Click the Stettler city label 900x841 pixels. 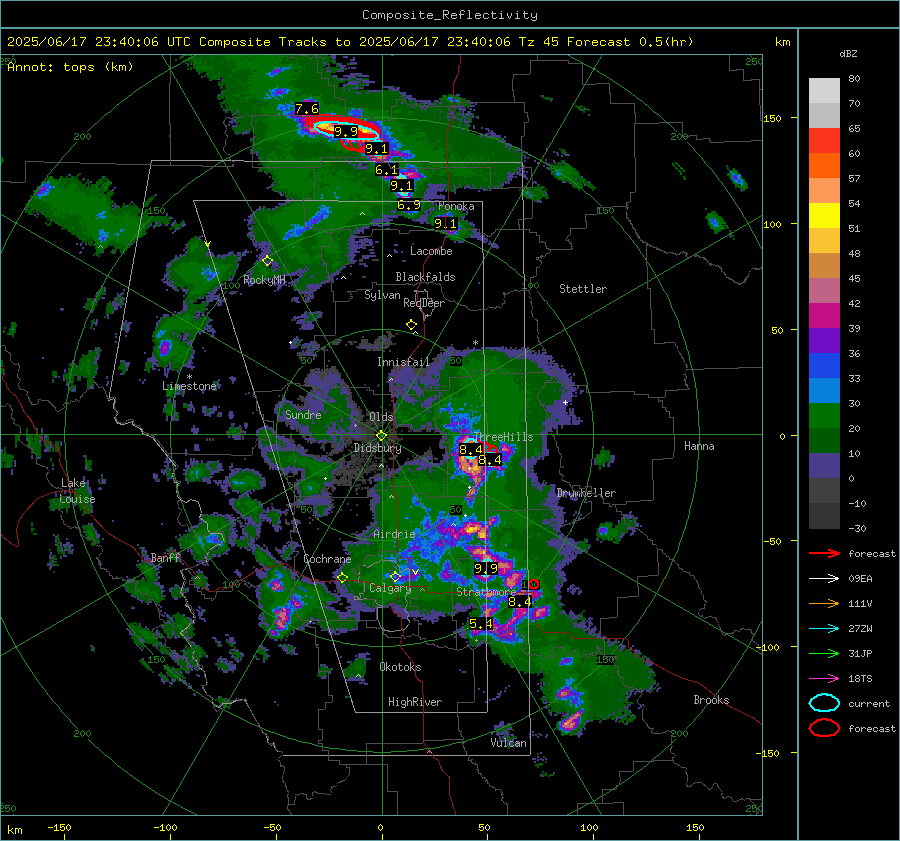point(583,289)
